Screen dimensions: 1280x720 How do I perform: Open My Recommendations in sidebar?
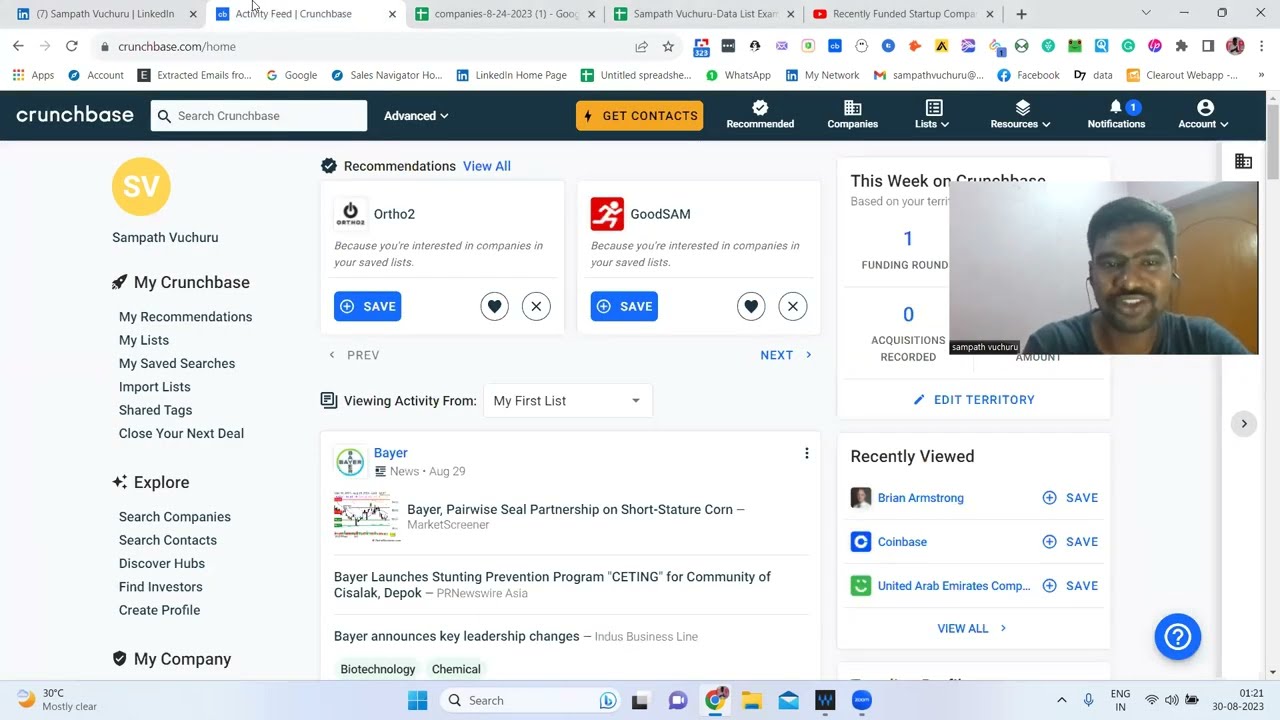click(x=185, y=317)
